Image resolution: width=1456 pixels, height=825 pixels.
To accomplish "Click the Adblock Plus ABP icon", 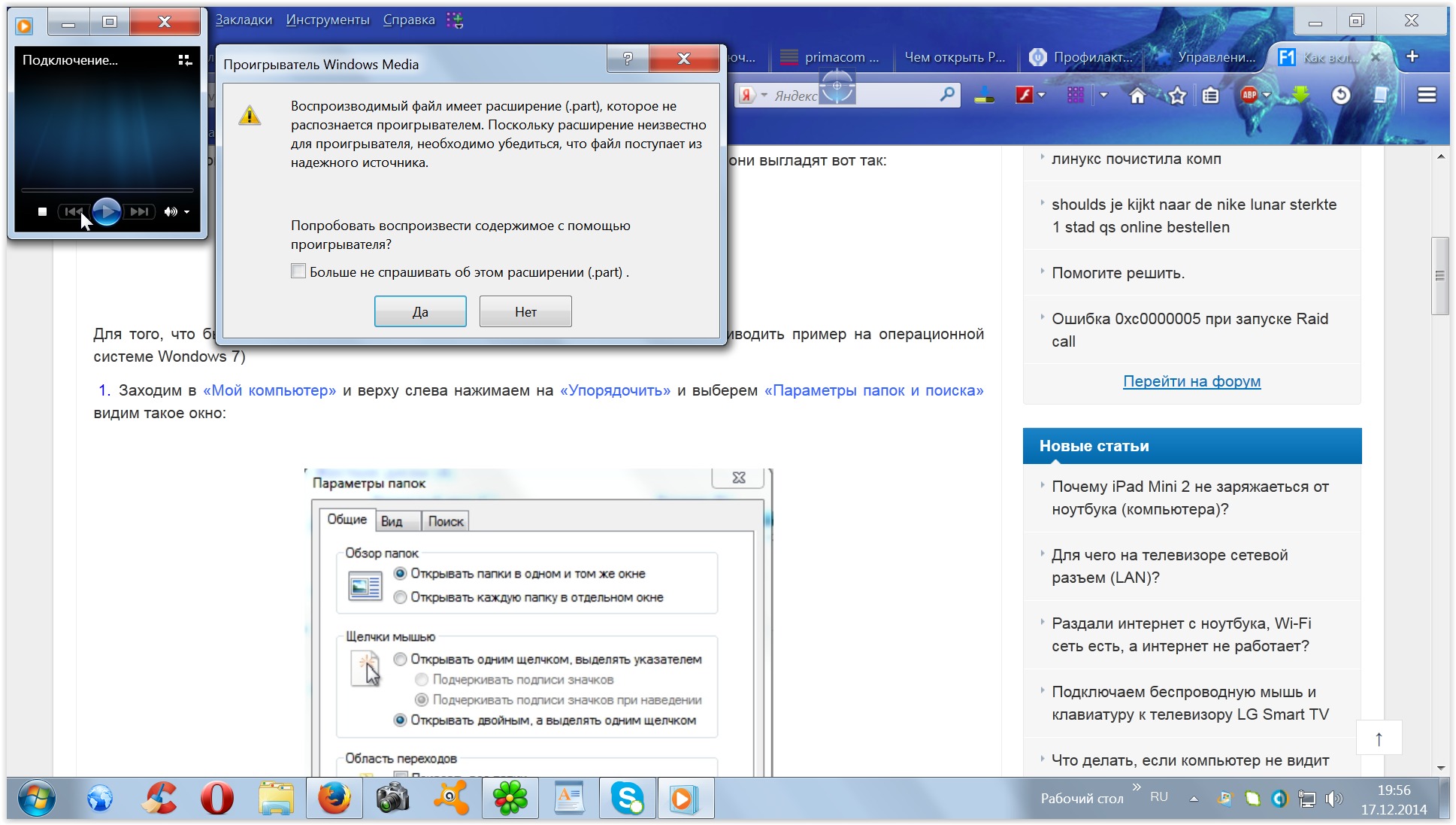I will 1249,95.
